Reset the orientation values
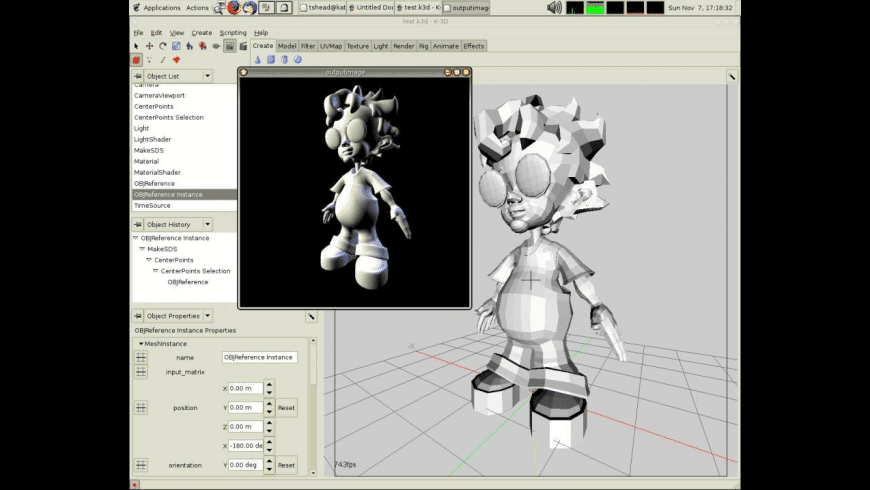 point(286,465)
